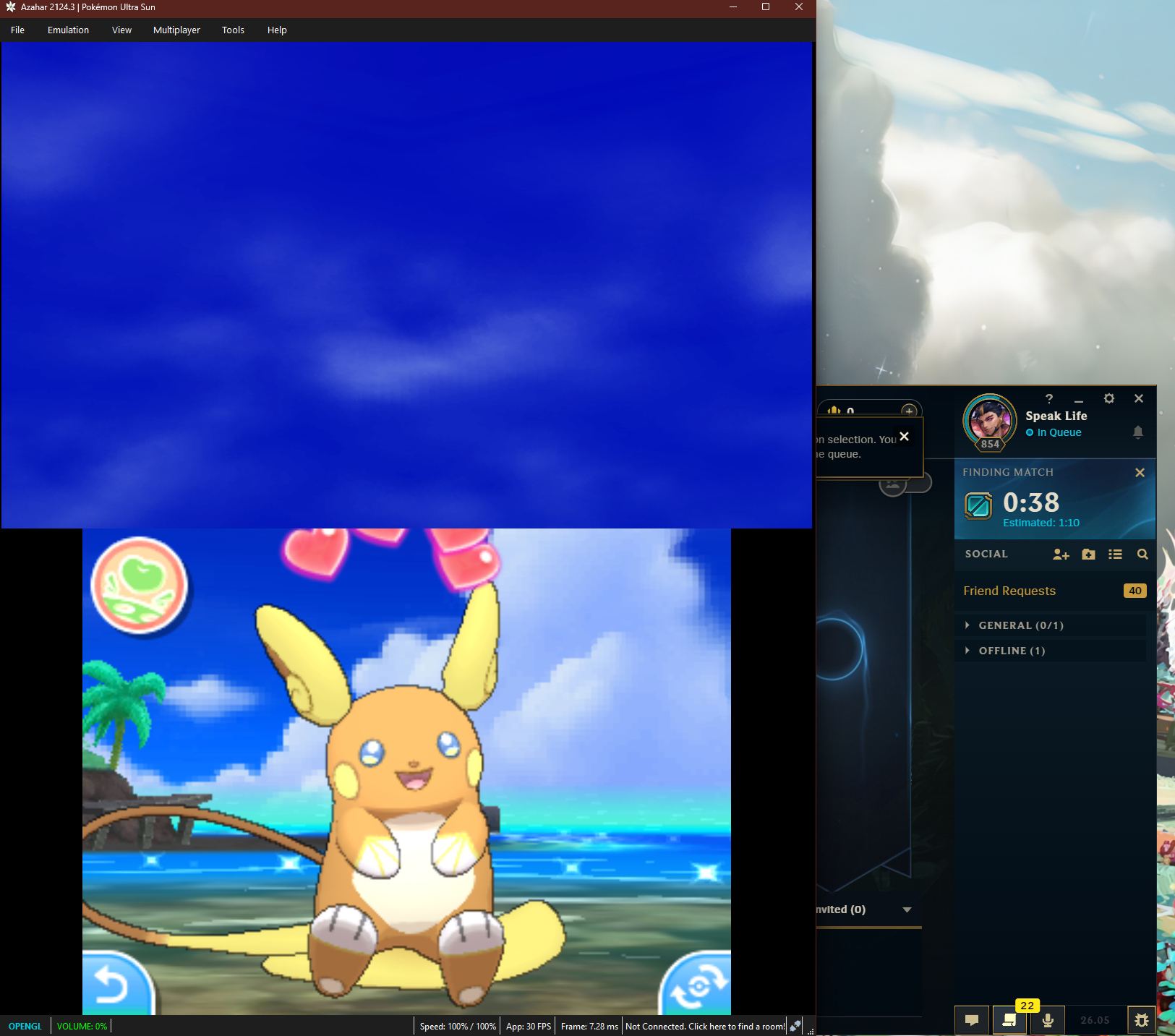Open the chat speech bubble icon

click(972, 1020)
